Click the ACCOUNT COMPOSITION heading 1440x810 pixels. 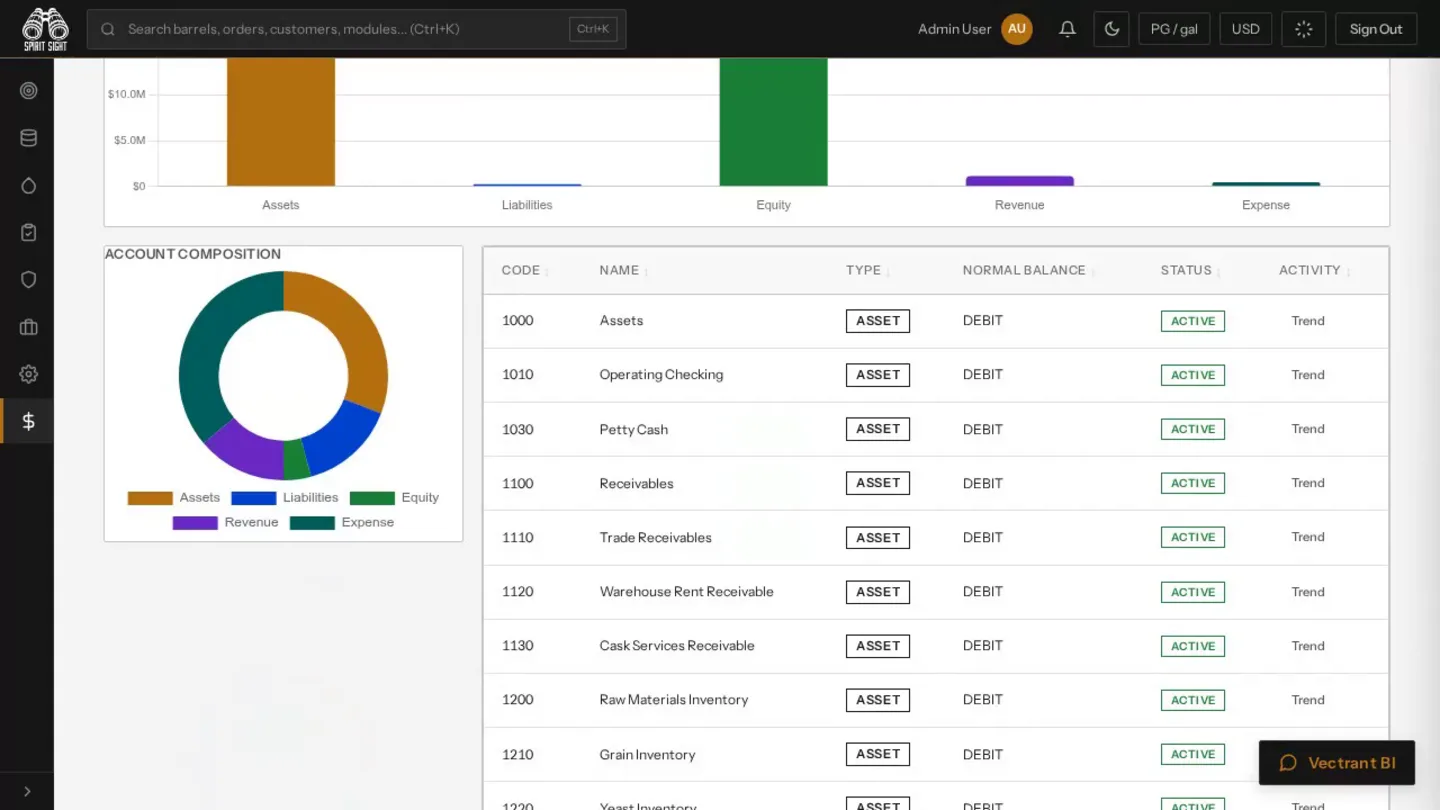tap(193, 254)
